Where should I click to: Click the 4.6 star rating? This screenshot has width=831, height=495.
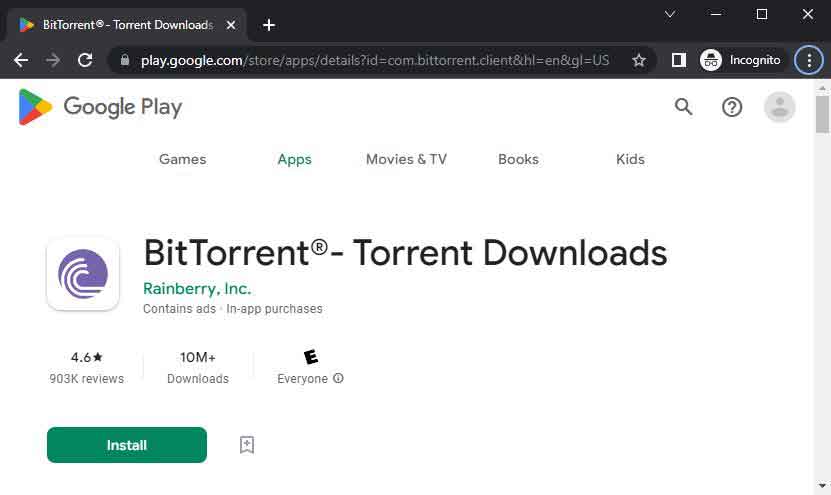(87, 357)
